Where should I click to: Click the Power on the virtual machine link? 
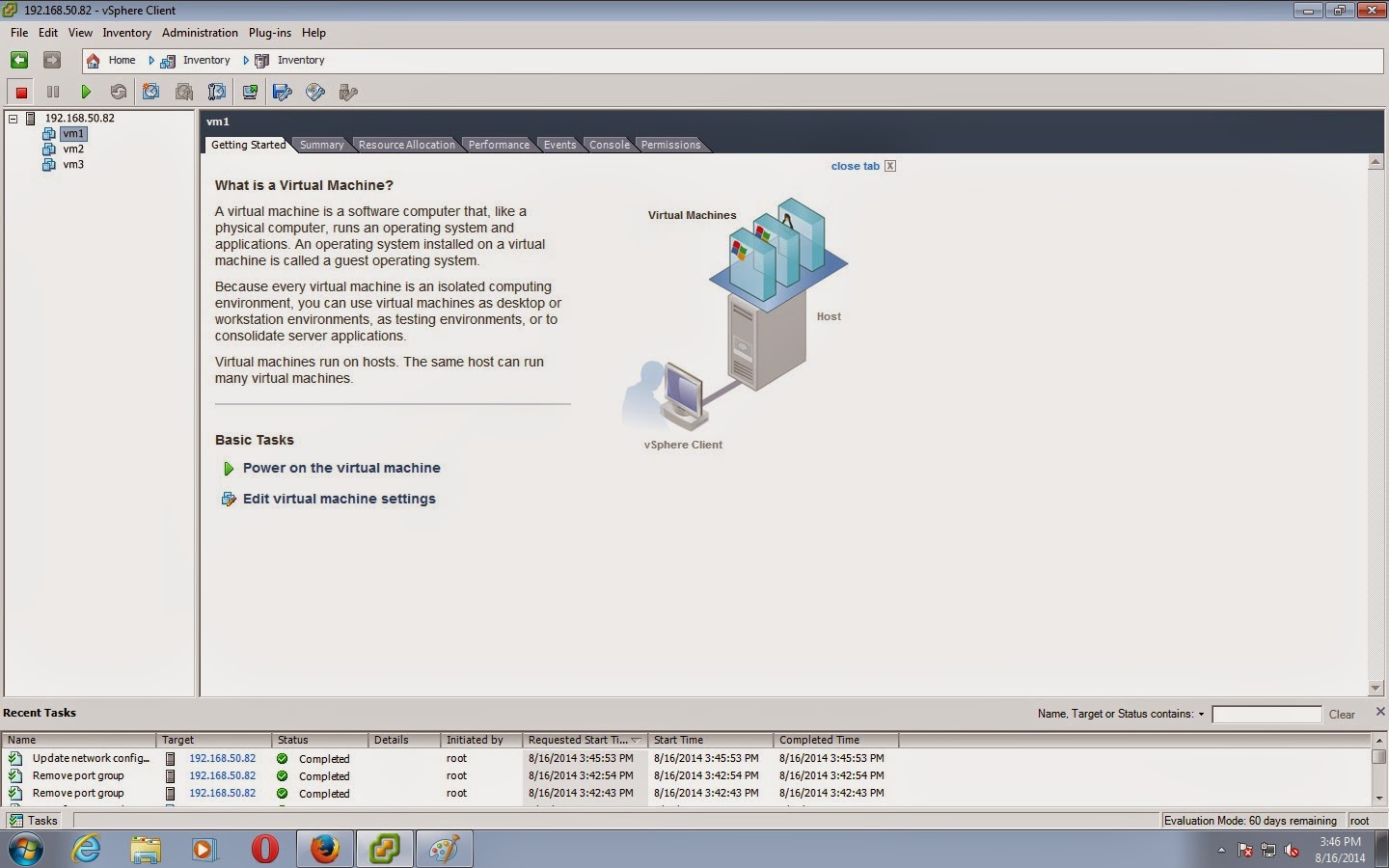[x=341, y=469]
